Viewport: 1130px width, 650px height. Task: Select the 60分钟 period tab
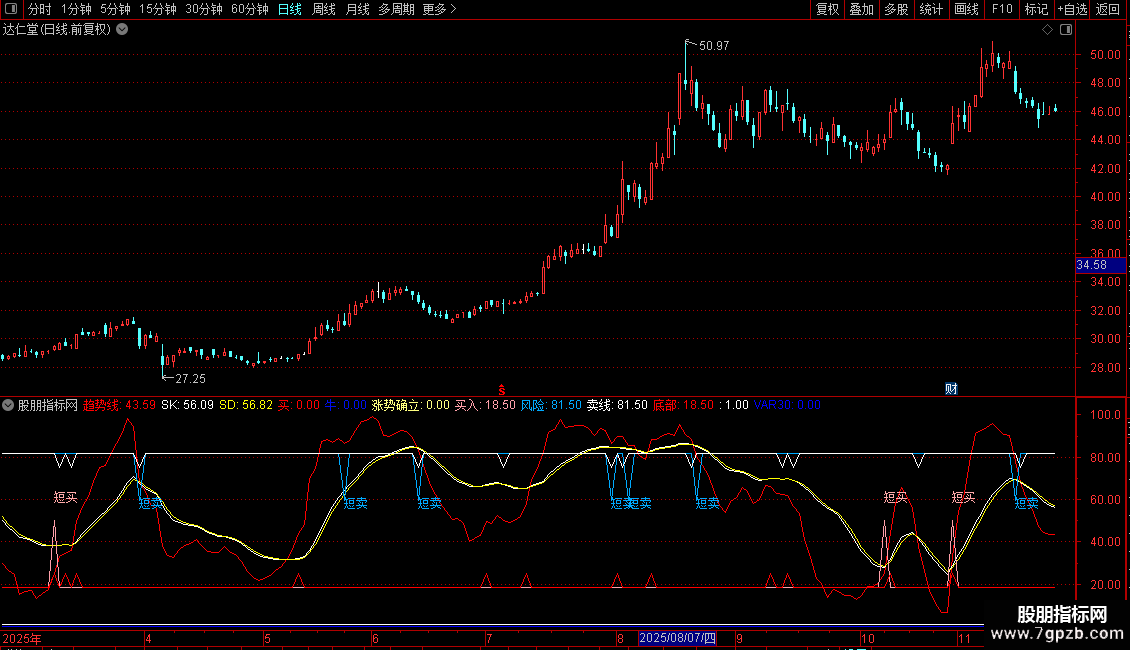[249, 9]
